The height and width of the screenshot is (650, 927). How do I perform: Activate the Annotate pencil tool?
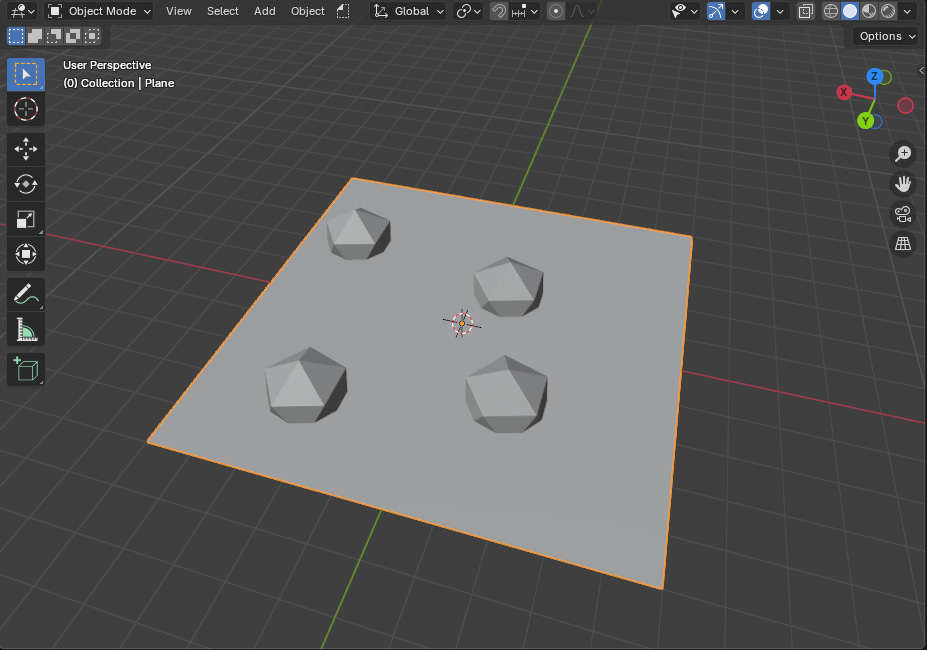pos(25,295)
